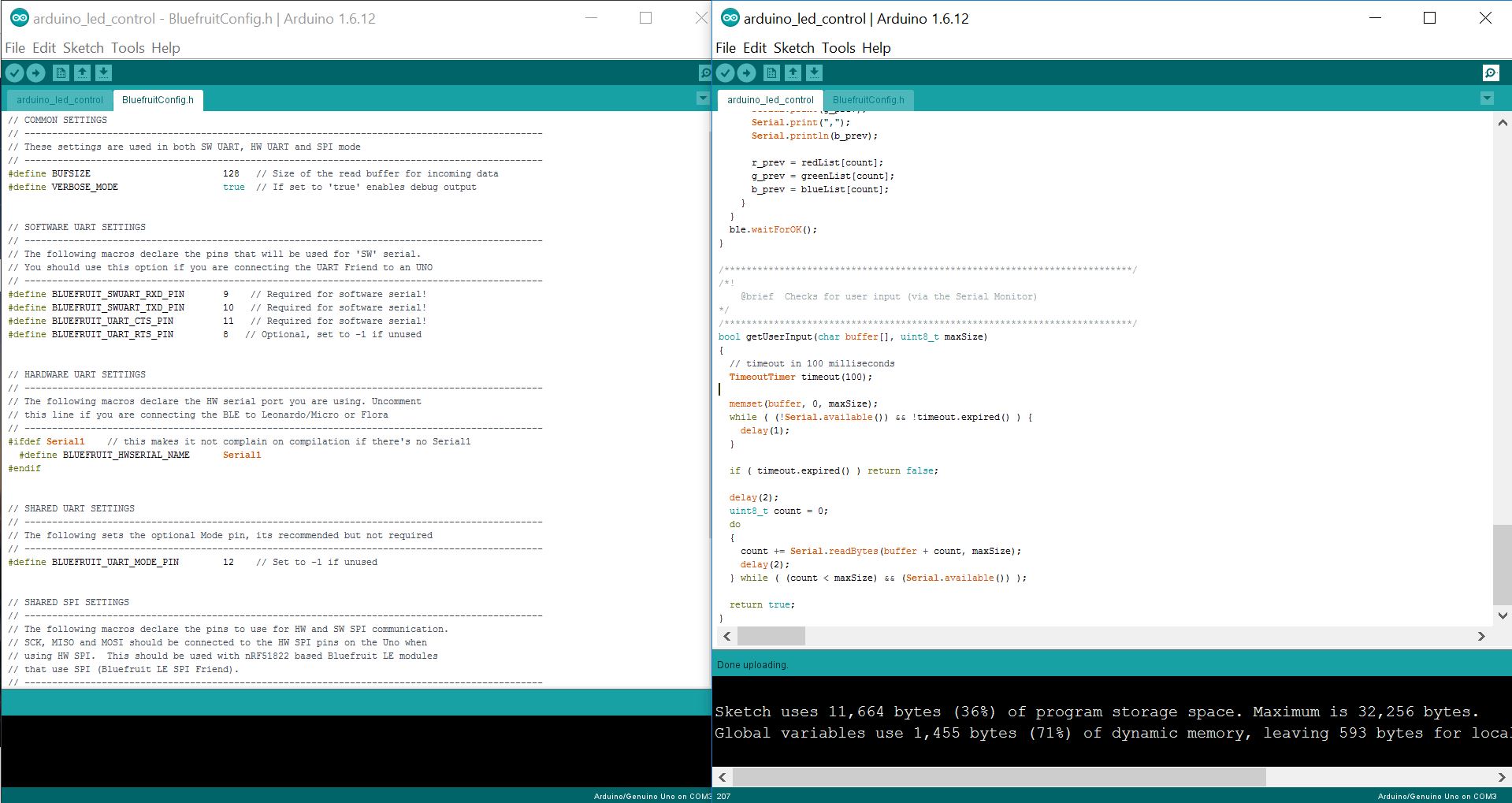Click scroll up arrow in right code editor
The width and height of the screenshot is (1512, 803).
click(1503, 122)
